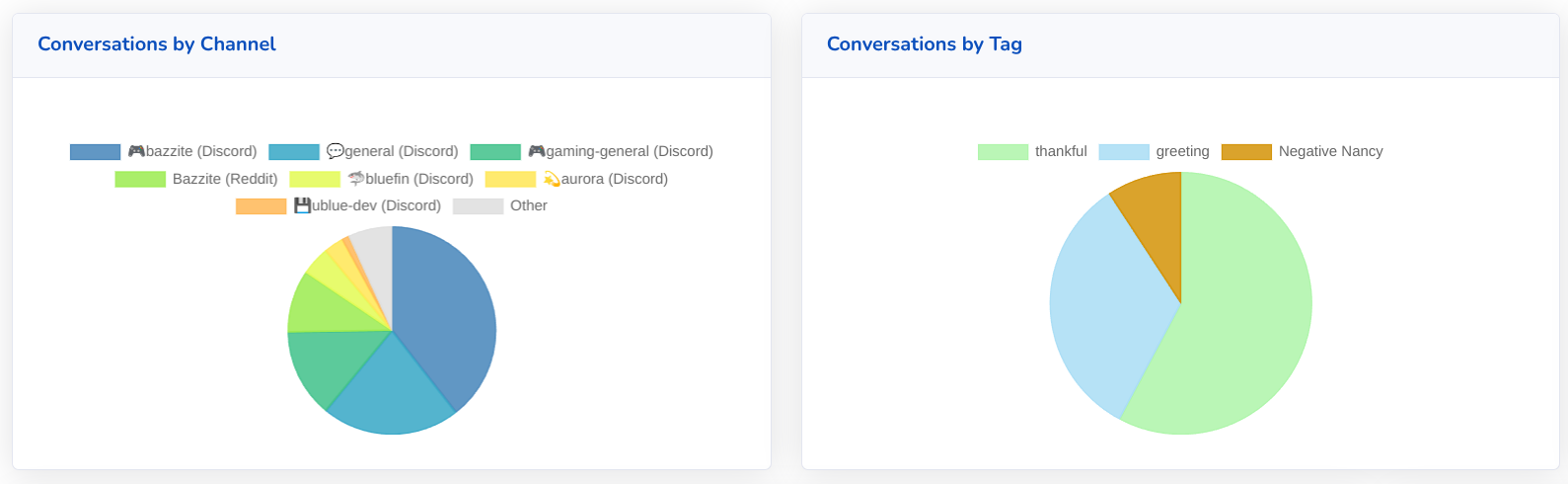Viewport: 1568px width, 484px height.
Task: Click the Negative Nancy legend swatch
Action: [x=1246, y=151]
